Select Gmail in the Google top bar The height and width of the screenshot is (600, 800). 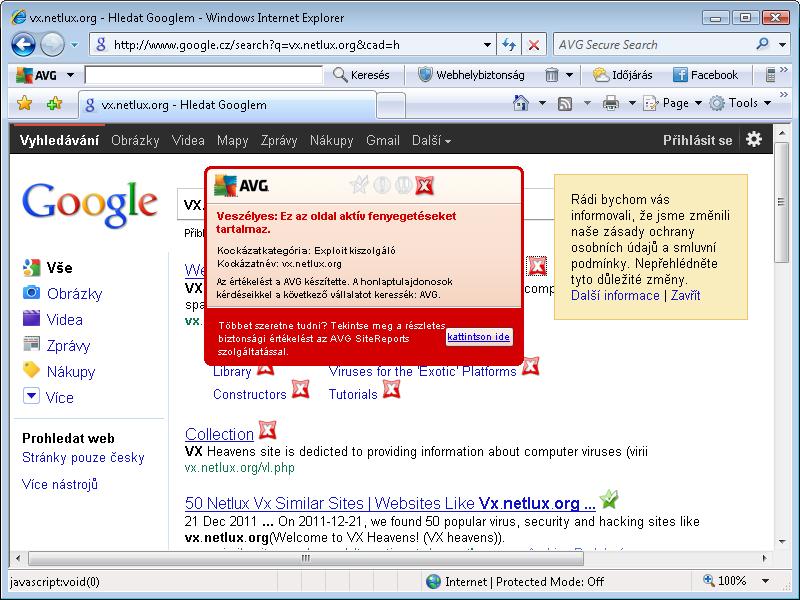click(383, 140)
